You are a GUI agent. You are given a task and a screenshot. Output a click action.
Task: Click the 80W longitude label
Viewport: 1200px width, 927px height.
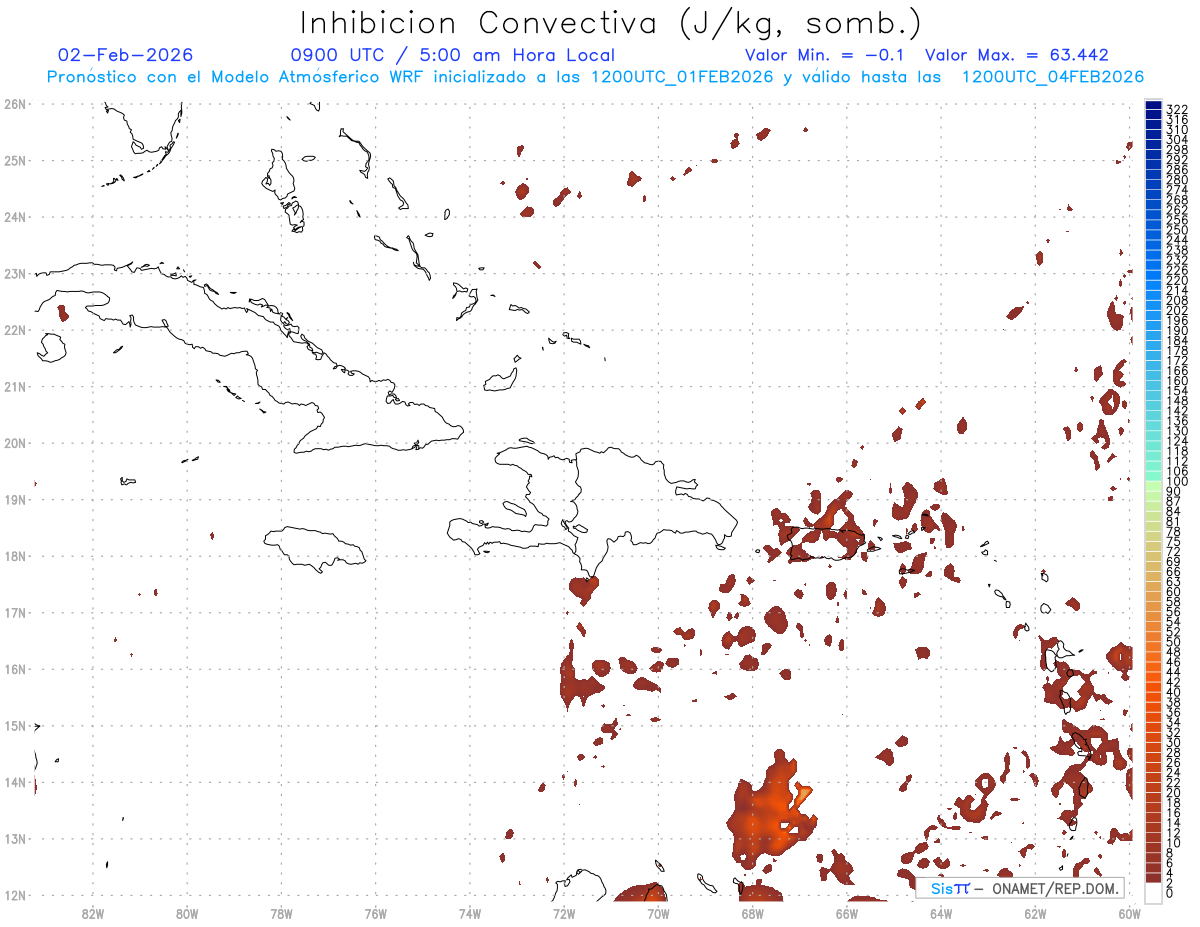pyautogui.click(x=187, y=913)
